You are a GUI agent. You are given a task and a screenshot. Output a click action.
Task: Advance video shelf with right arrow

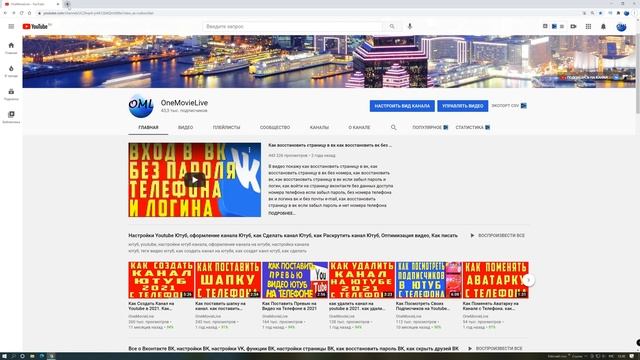click(529, 280)
